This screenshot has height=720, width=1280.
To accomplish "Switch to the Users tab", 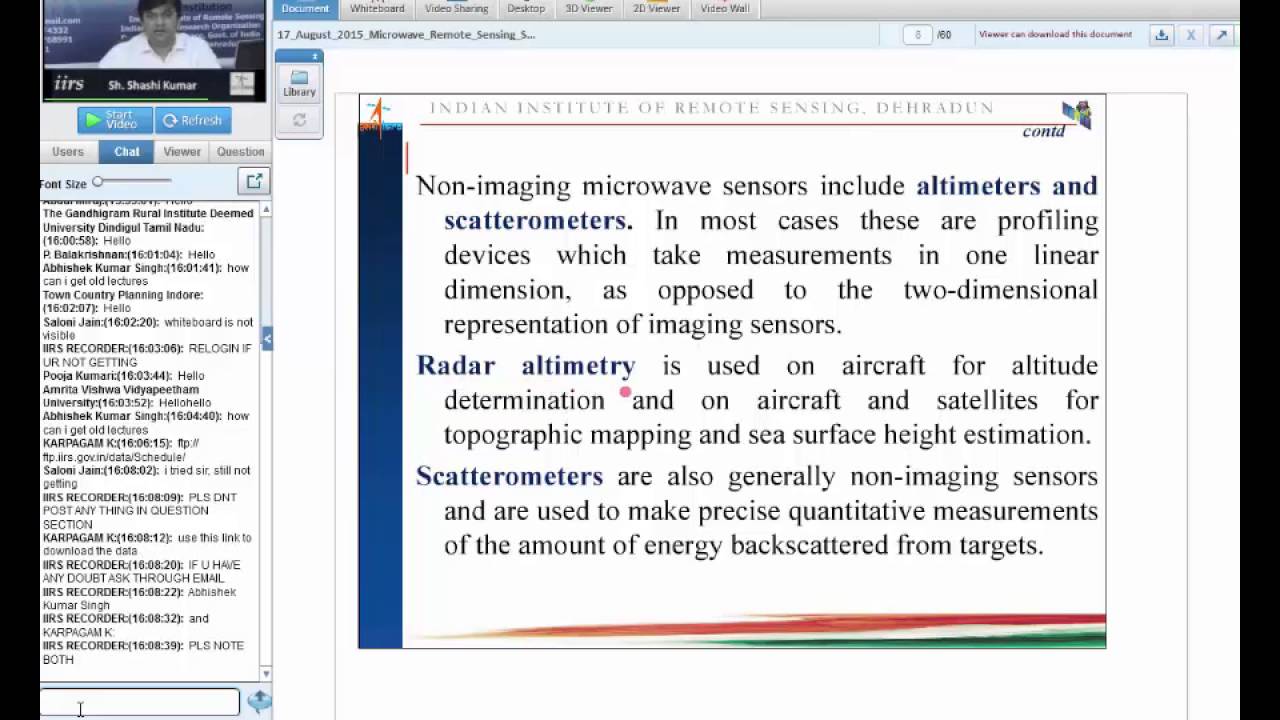I will tap(68, 152).
